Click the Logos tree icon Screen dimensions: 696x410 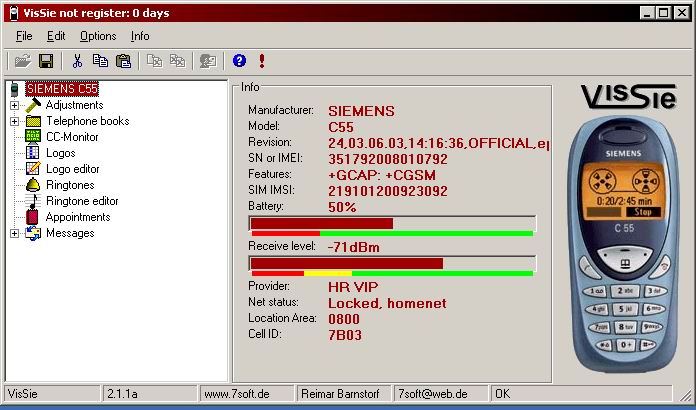coord(33,153)
